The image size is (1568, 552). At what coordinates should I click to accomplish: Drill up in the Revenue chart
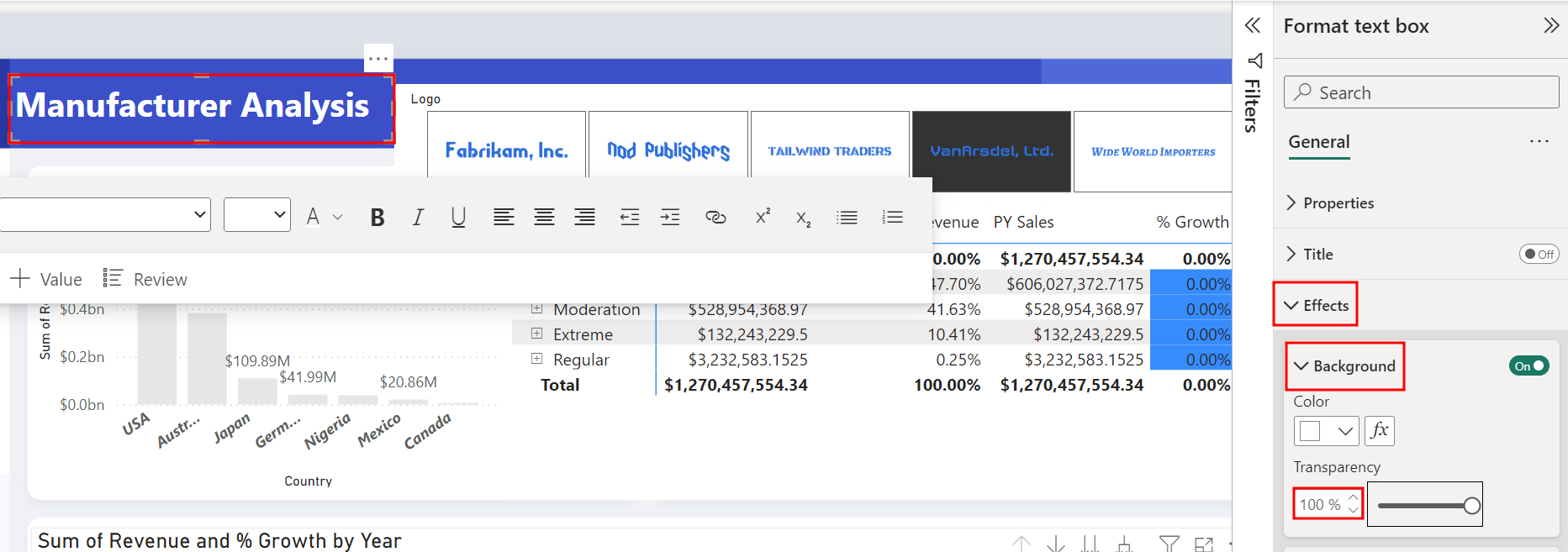point(1021,544)
